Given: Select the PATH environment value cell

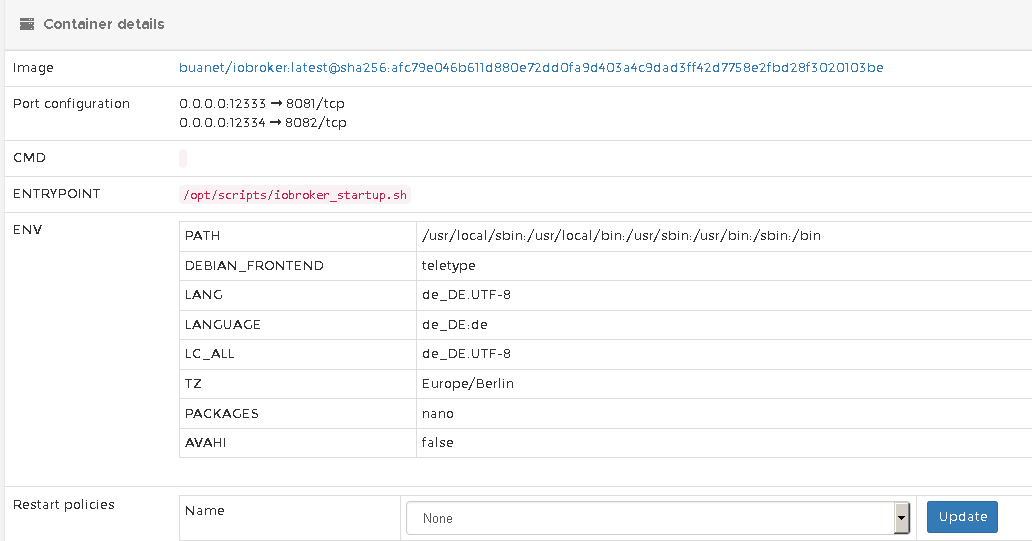Looking at the screenshot, I should [x=621, y=236].
